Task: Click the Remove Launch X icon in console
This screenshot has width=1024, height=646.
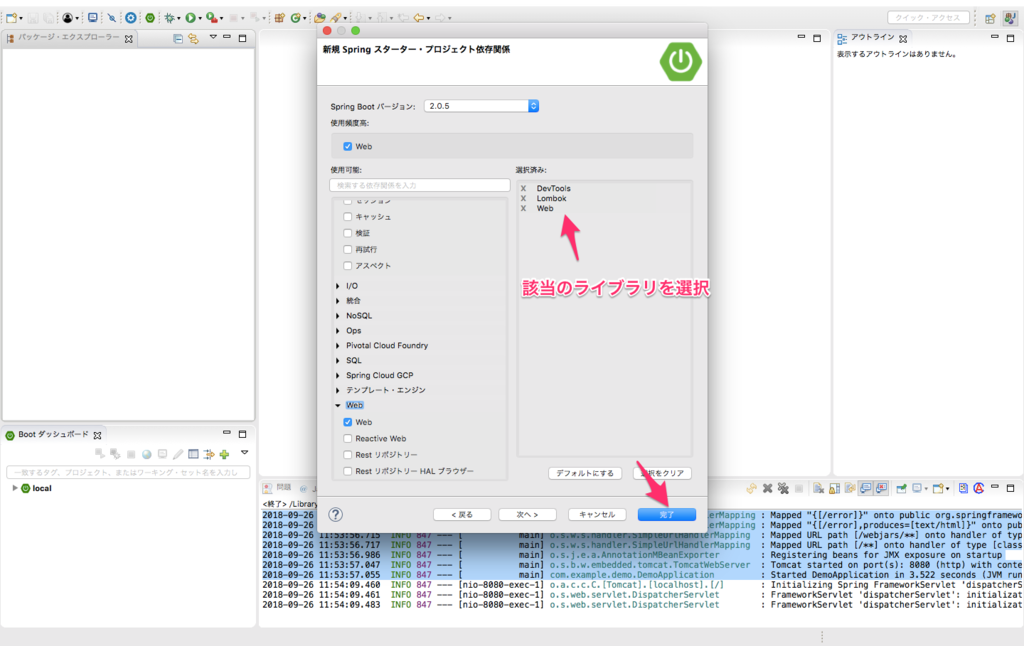Action: tap(767, 488)
